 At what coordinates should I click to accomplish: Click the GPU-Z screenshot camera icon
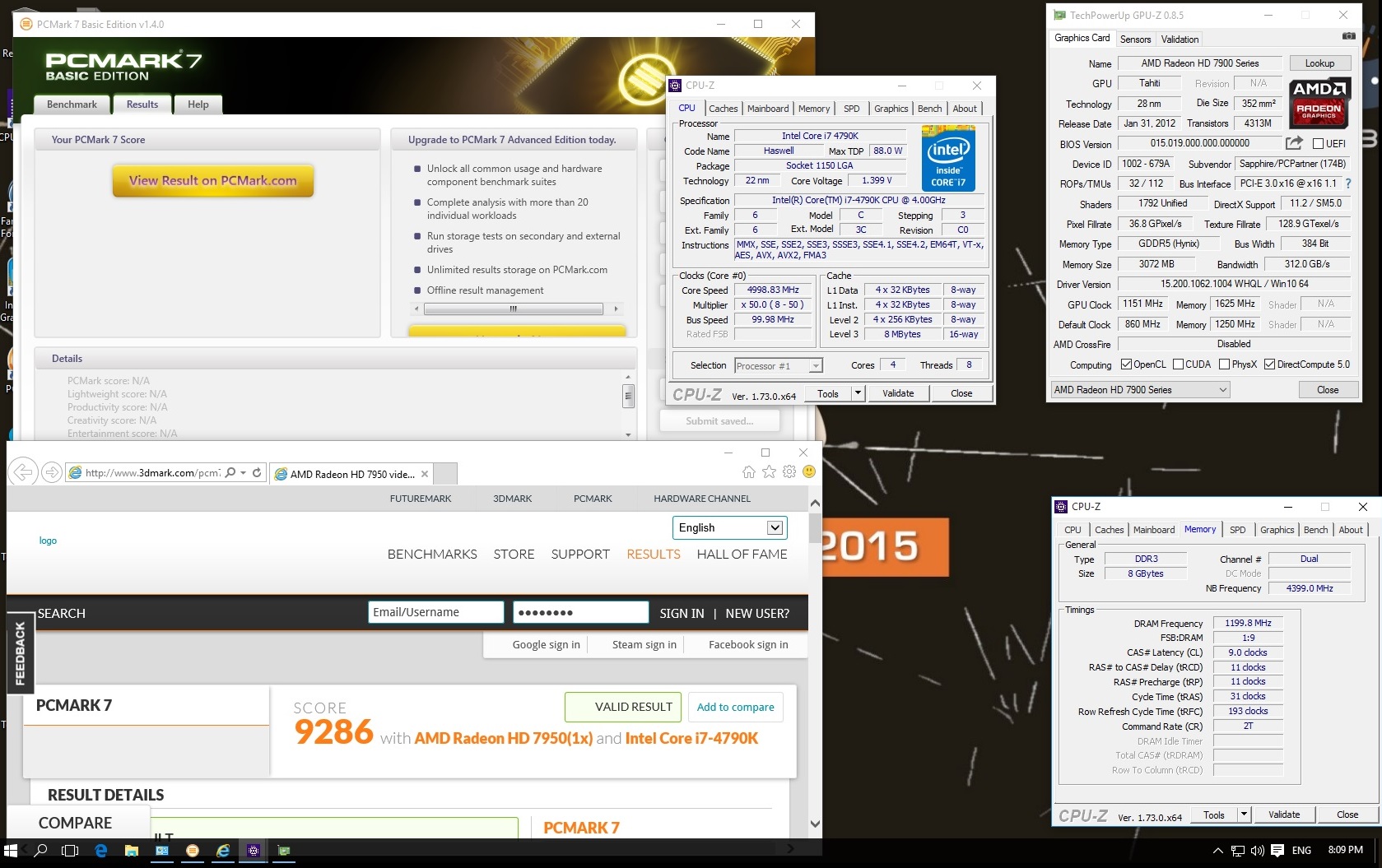[1348, 37]
